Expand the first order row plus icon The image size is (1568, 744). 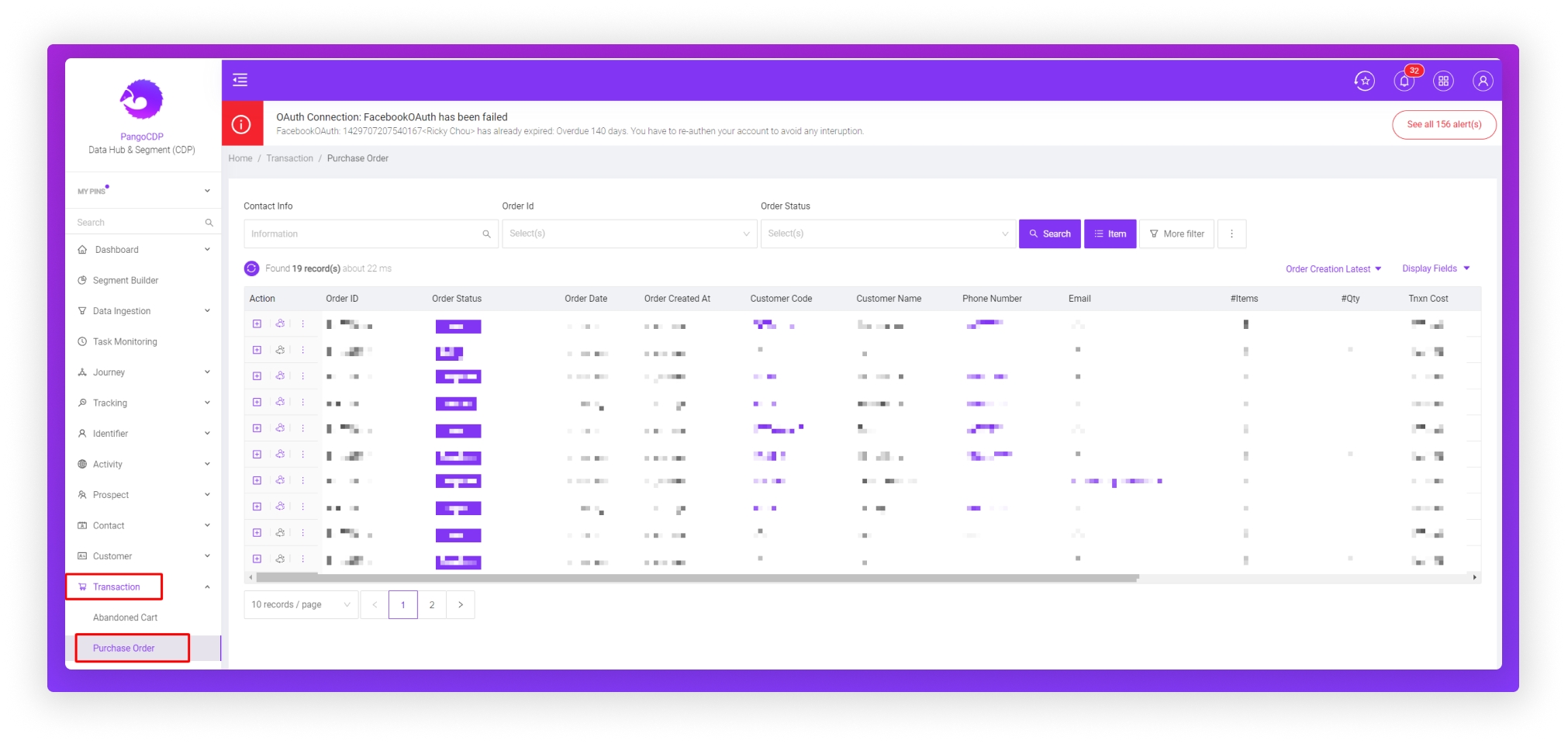(257, 324)
